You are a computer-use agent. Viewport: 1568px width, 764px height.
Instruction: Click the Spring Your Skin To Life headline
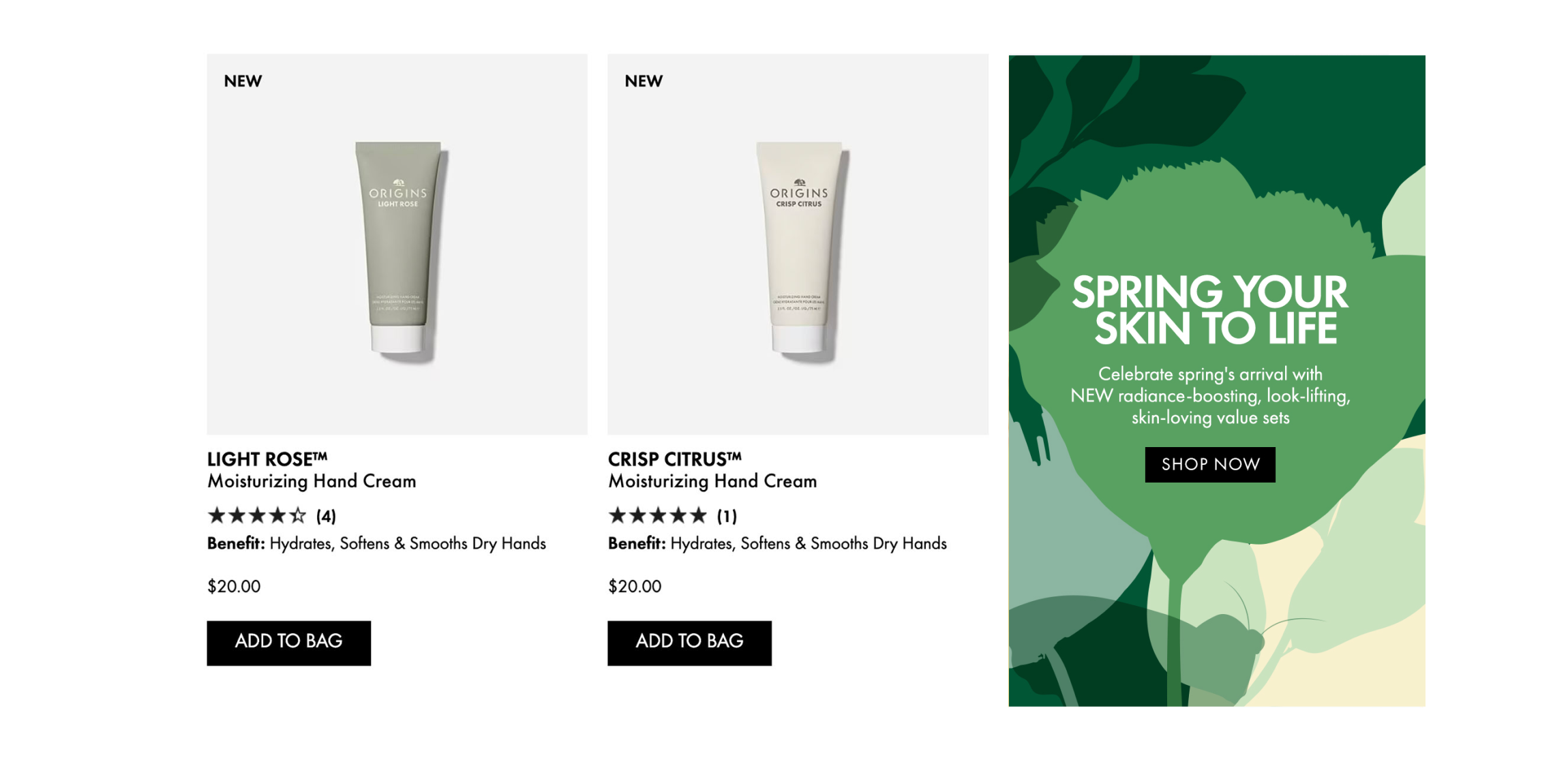(x=1209, y=310)
